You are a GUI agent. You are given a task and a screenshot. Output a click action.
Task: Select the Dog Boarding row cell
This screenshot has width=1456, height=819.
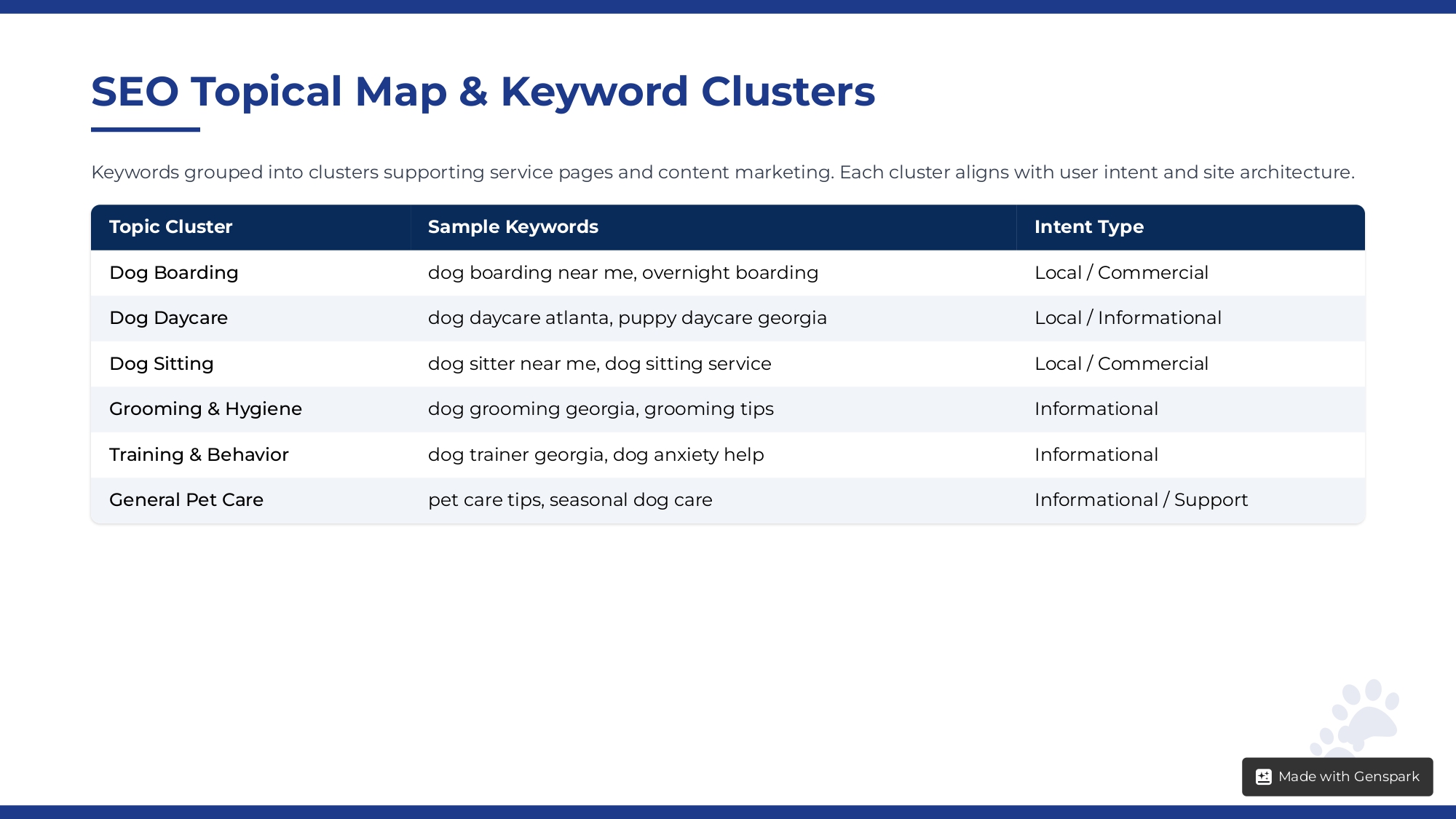174,273
